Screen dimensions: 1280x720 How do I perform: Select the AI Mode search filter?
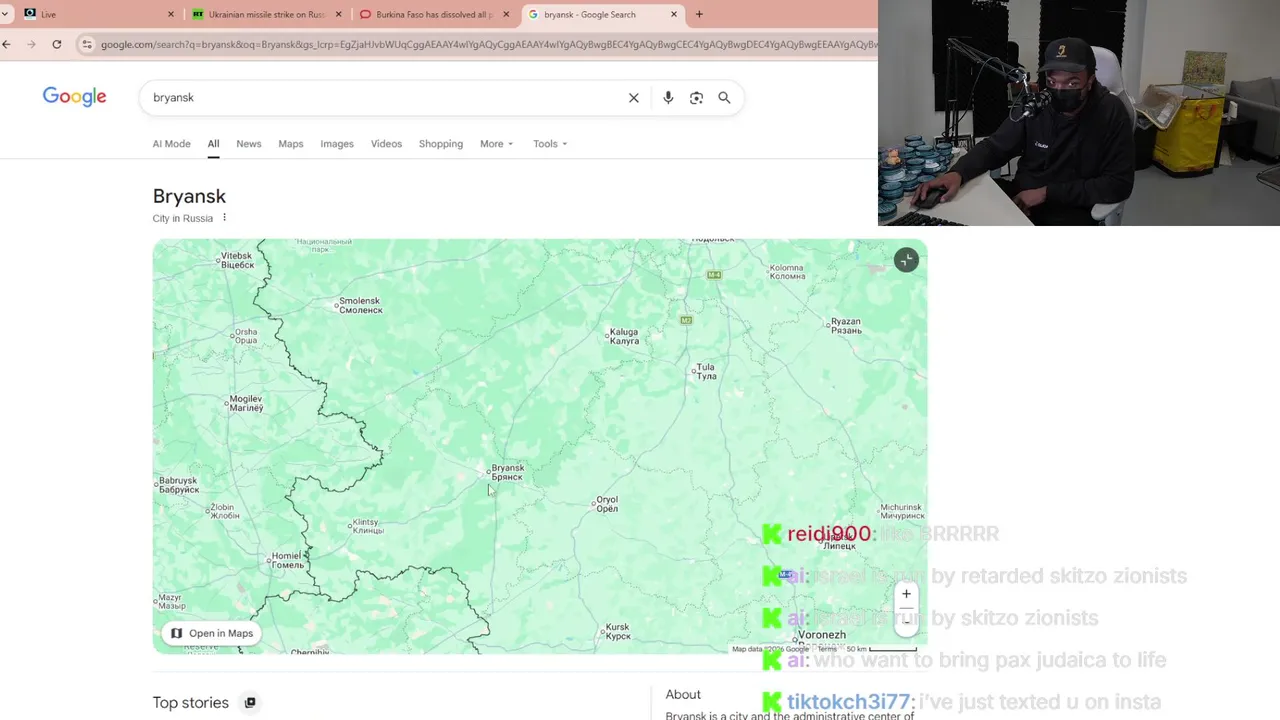point(171,144)
